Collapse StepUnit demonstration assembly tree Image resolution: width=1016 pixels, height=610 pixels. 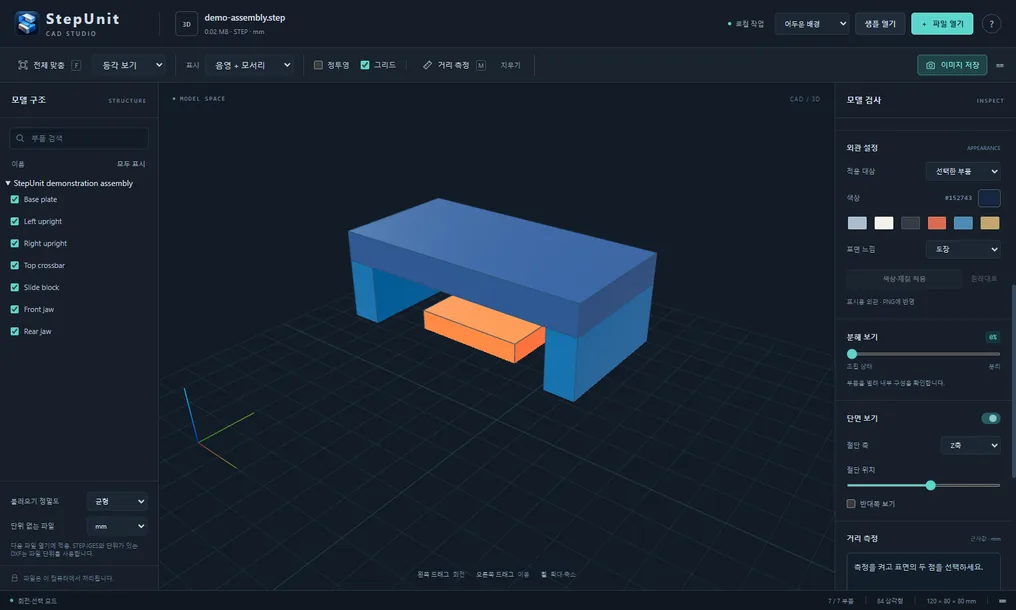[8, 183]
